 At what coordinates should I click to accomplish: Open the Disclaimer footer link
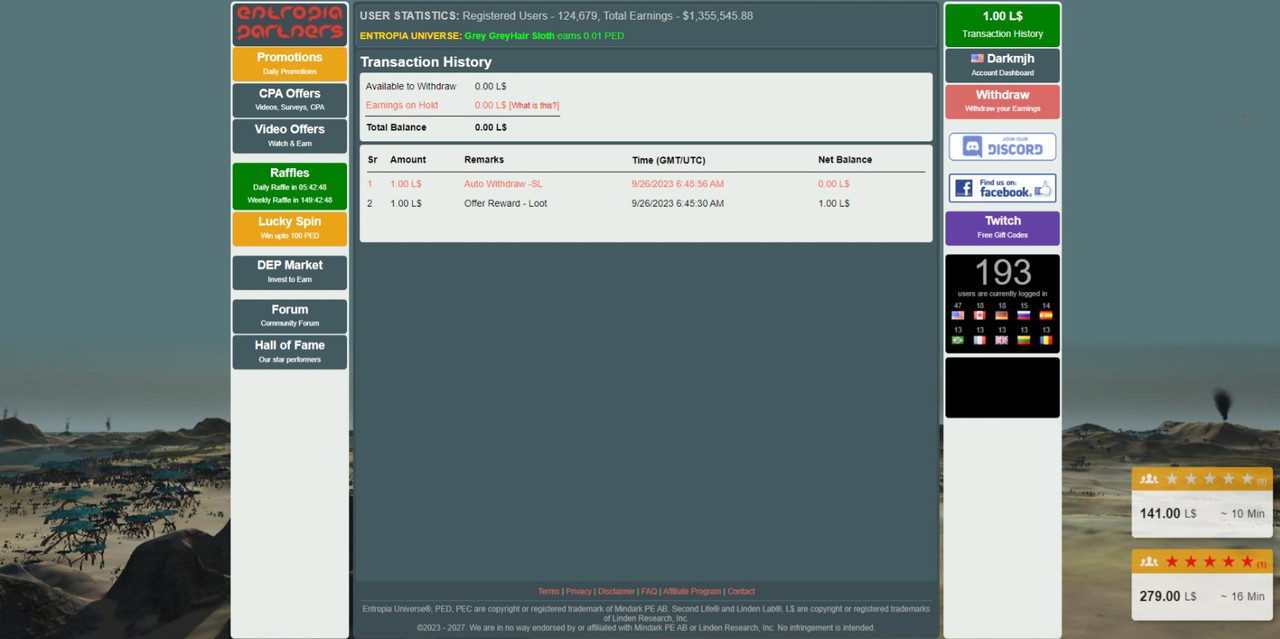click(x=617, y=591)
